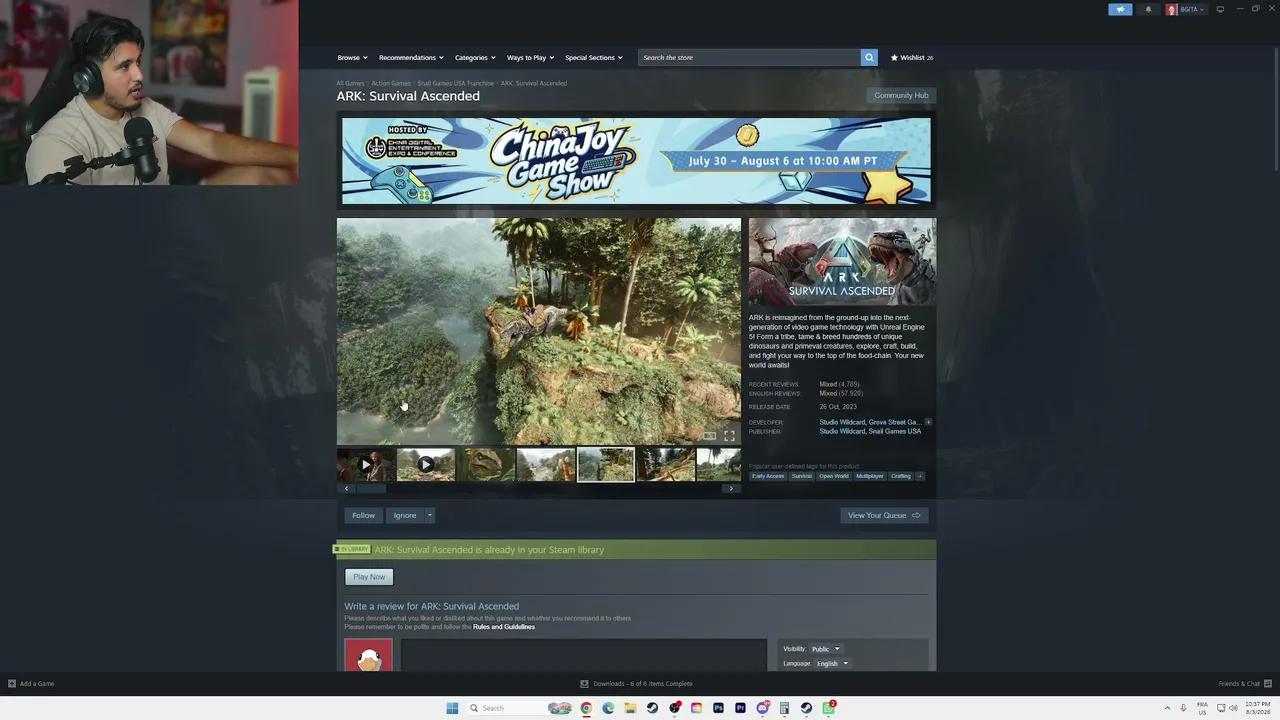This screenshot has width=1280, height=720.
Task: Play the second trailer video thumbnail
Action: coord(426,465)
